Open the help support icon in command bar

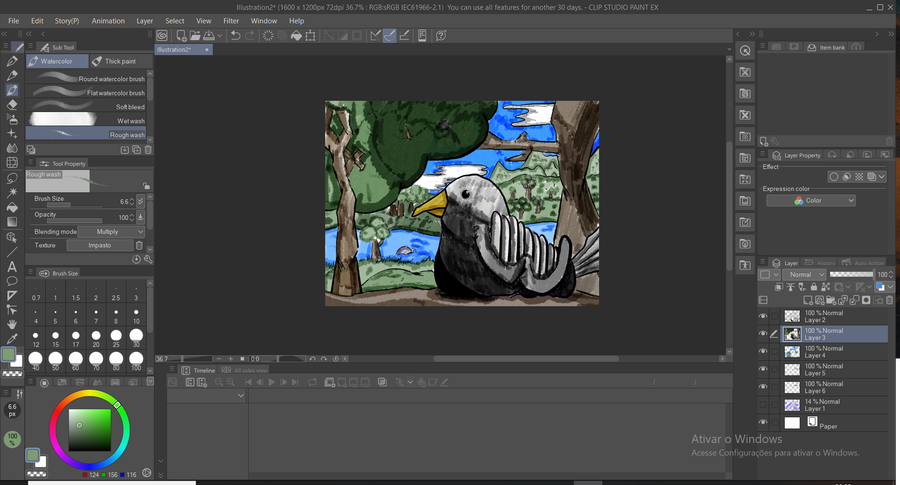point(441,36)
